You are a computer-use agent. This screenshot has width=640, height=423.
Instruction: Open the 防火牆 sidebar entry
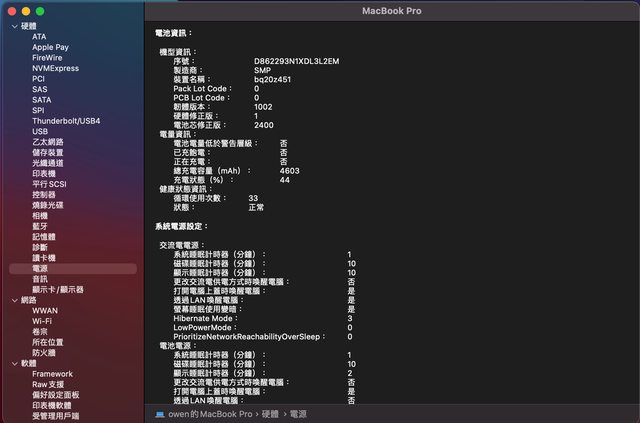point(44,352)
